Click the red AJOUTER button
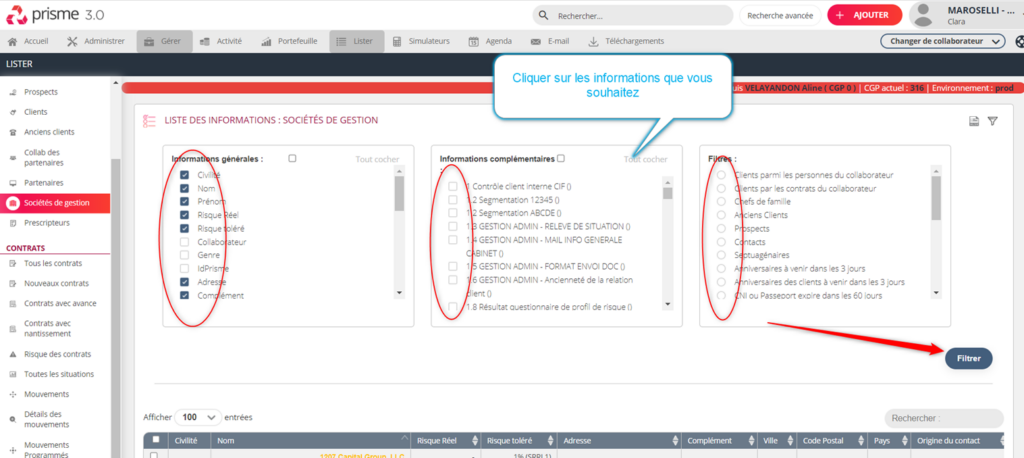The height and width of the screenshot is (458, 1024). [864, 16]
